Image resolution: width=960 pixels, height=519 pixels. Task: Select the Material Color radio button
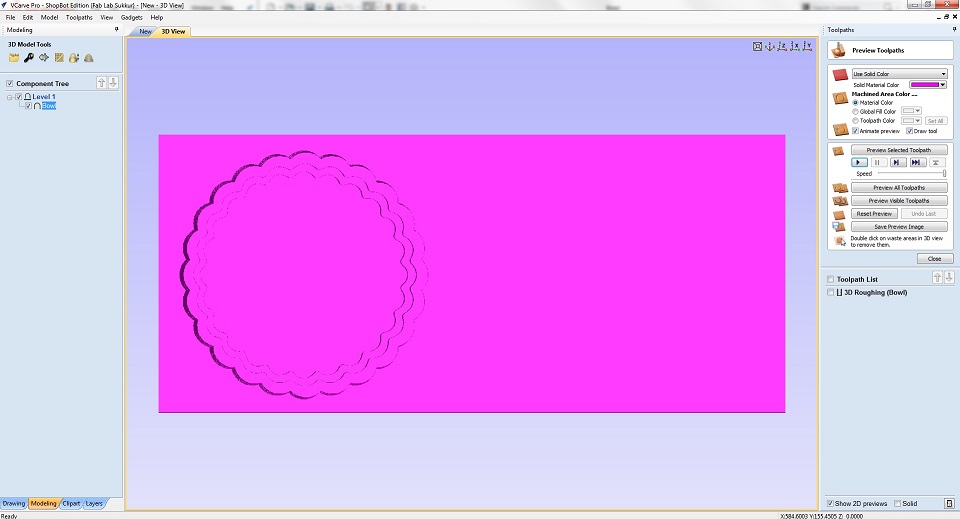(855, 103)
